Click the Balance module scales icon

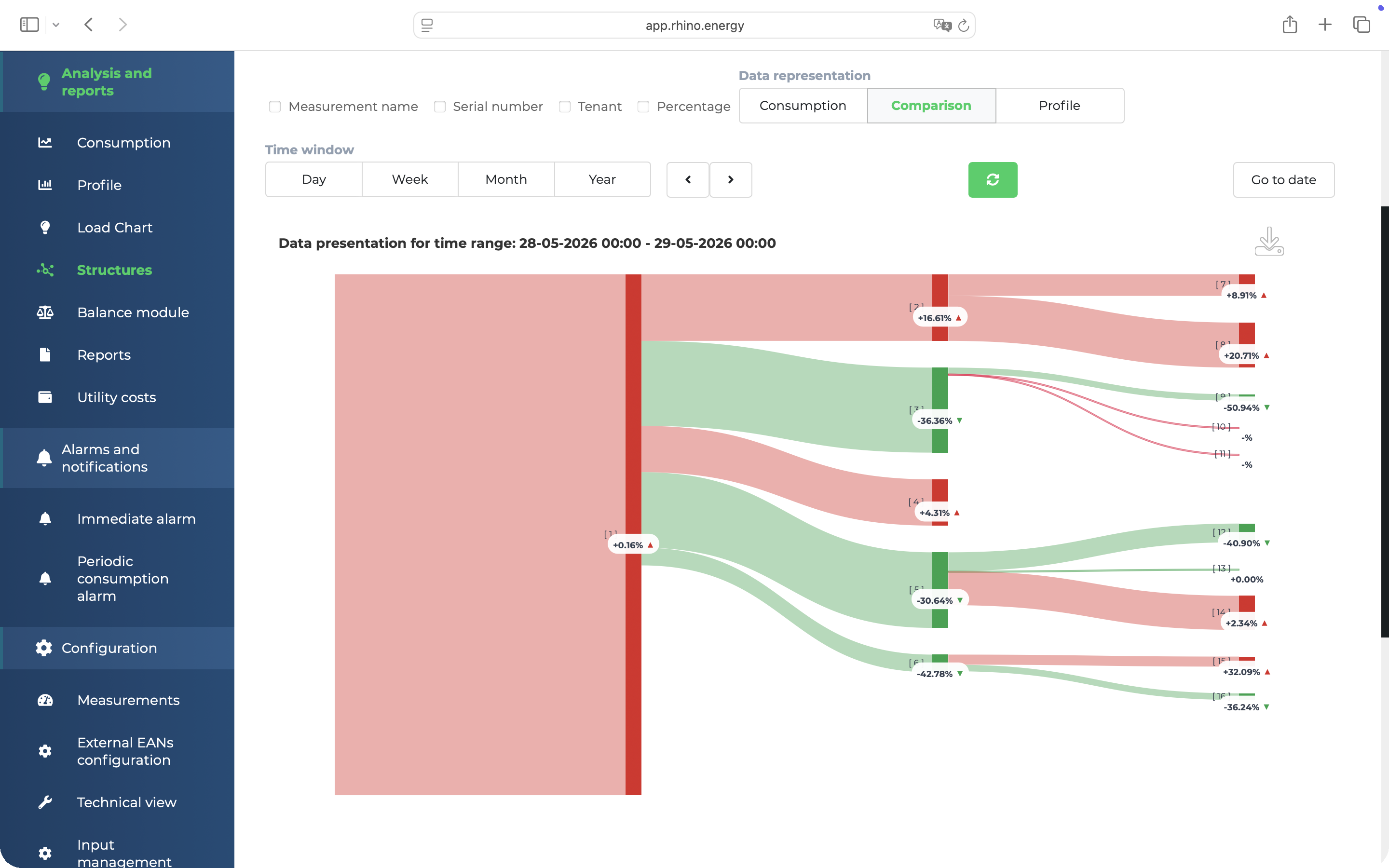[45, 312]
